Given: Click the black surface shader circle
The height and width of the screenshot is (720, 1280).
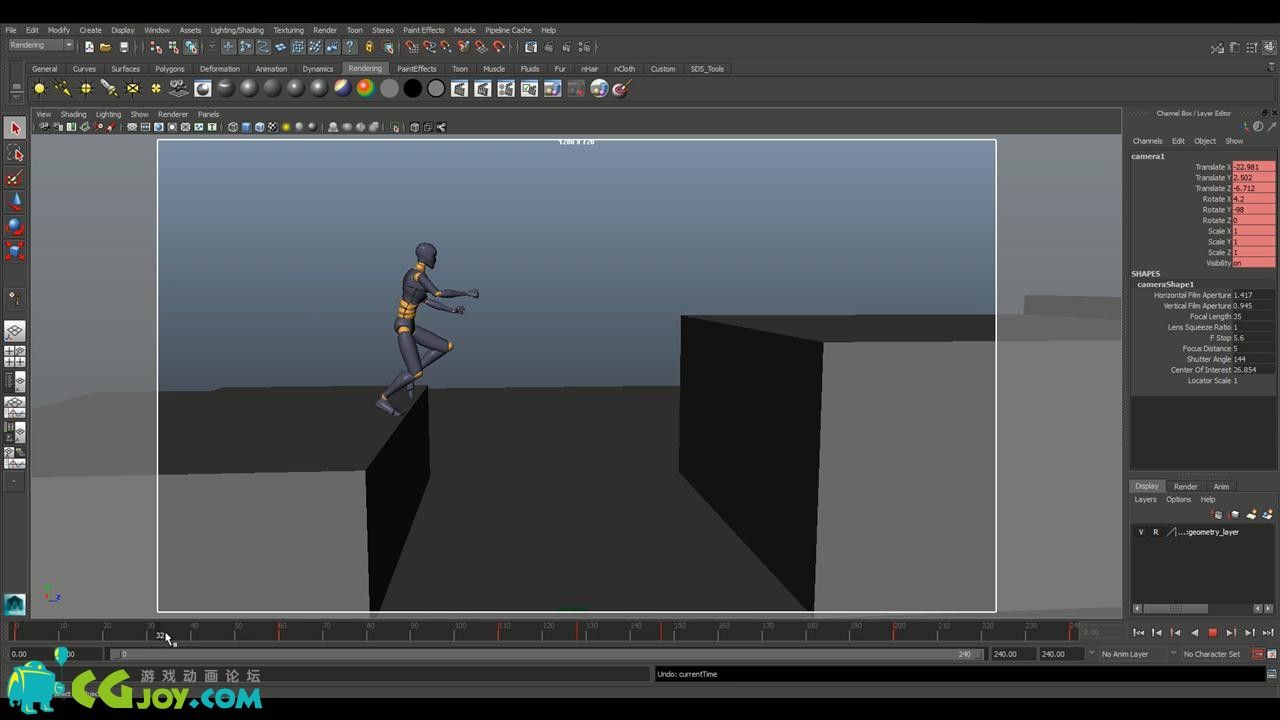Looking at the screenshot, I should click(412, 89).
